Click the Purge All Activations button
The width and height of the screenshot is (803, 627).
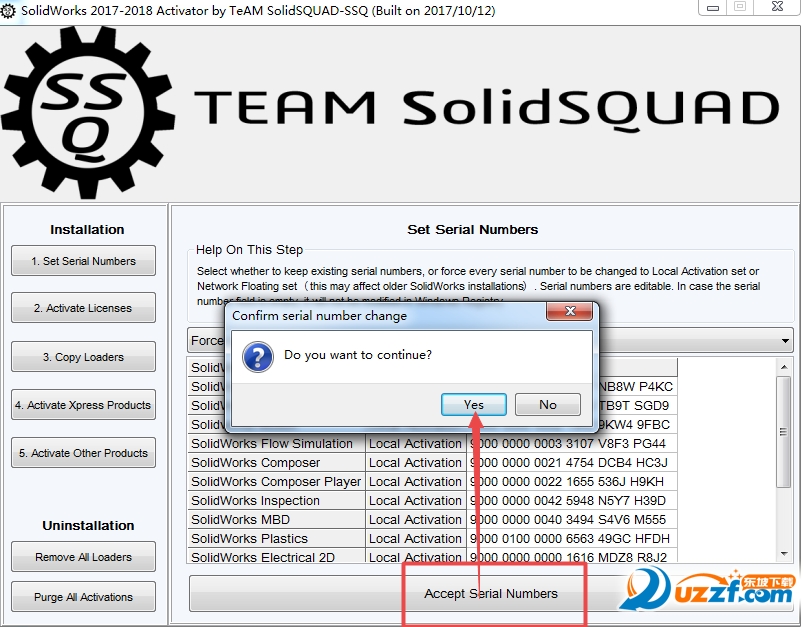click(x=83, y=597)
